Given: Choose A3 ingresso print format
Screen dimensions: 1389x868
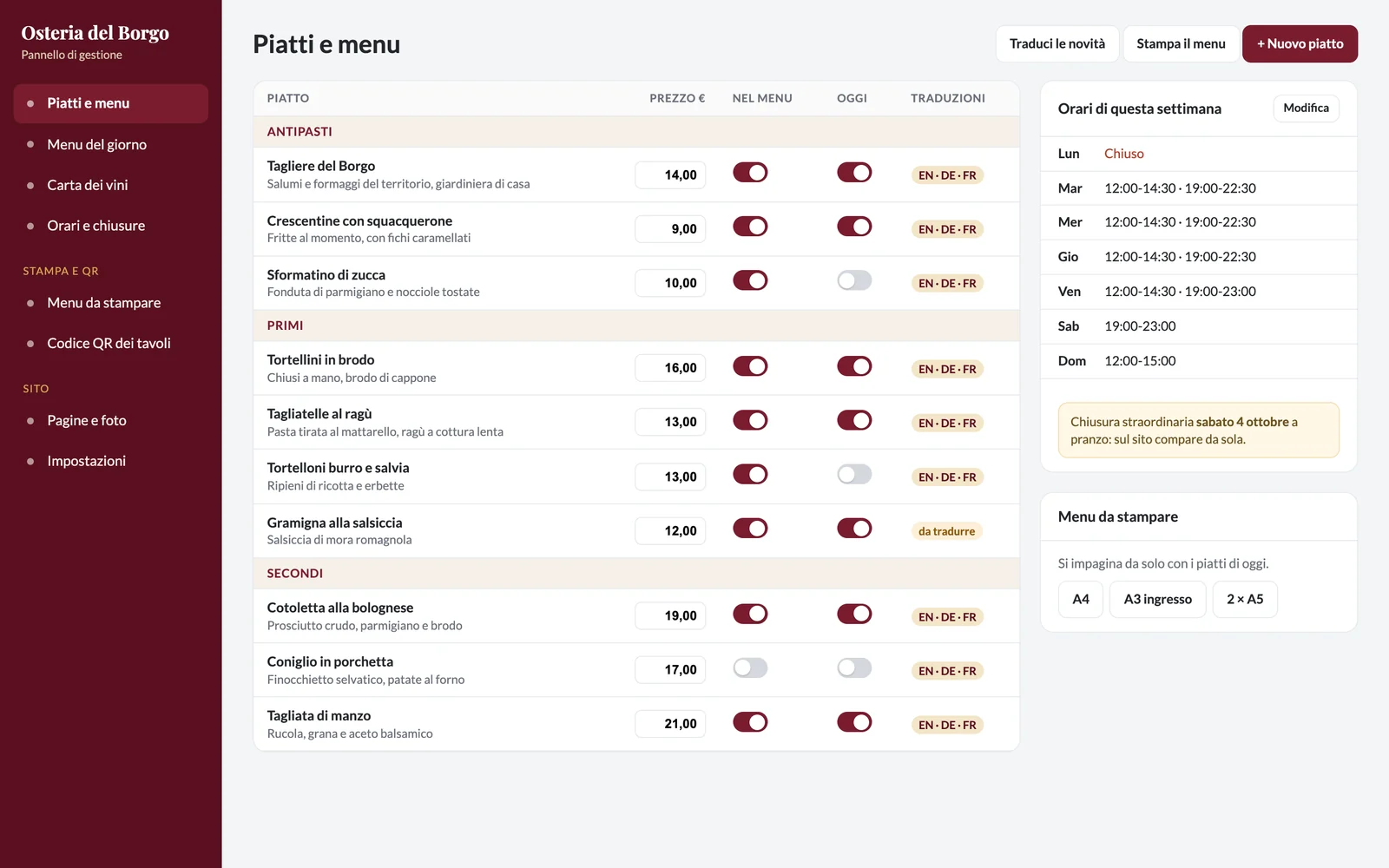Looking at the screenshot, I should click(x=1157, y=599).
